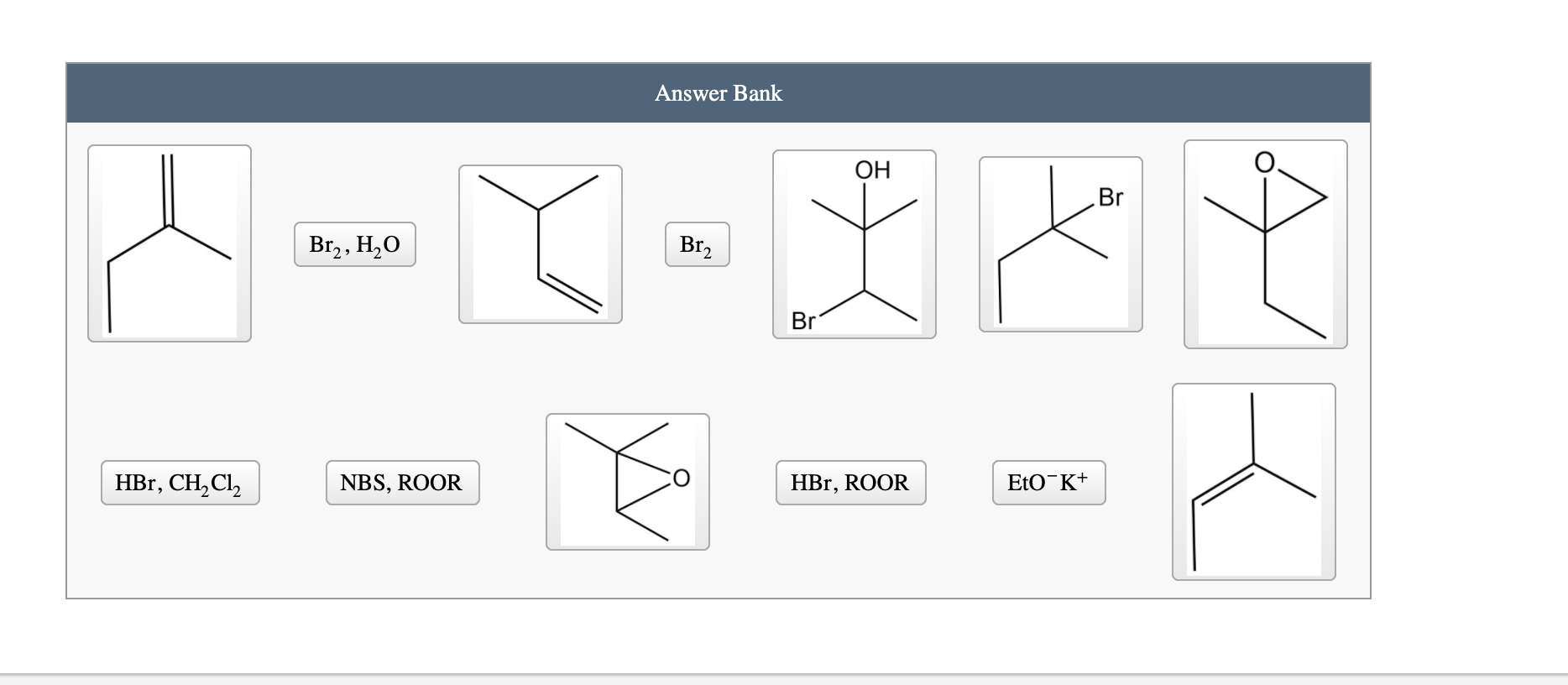Viewport: 1568px width, 685px height.
Task: Select the NBS, ROOR reagent card
Action: coord(401,483)
